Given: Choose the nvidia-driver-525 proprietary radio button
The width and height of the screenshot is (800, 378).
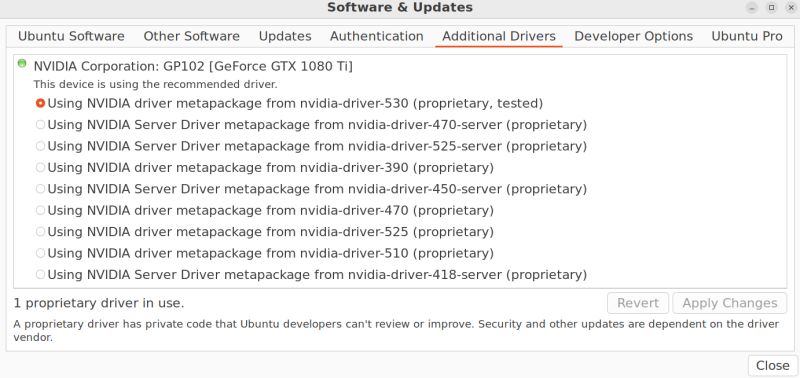Looking at the screenshot, I should 40,232.
